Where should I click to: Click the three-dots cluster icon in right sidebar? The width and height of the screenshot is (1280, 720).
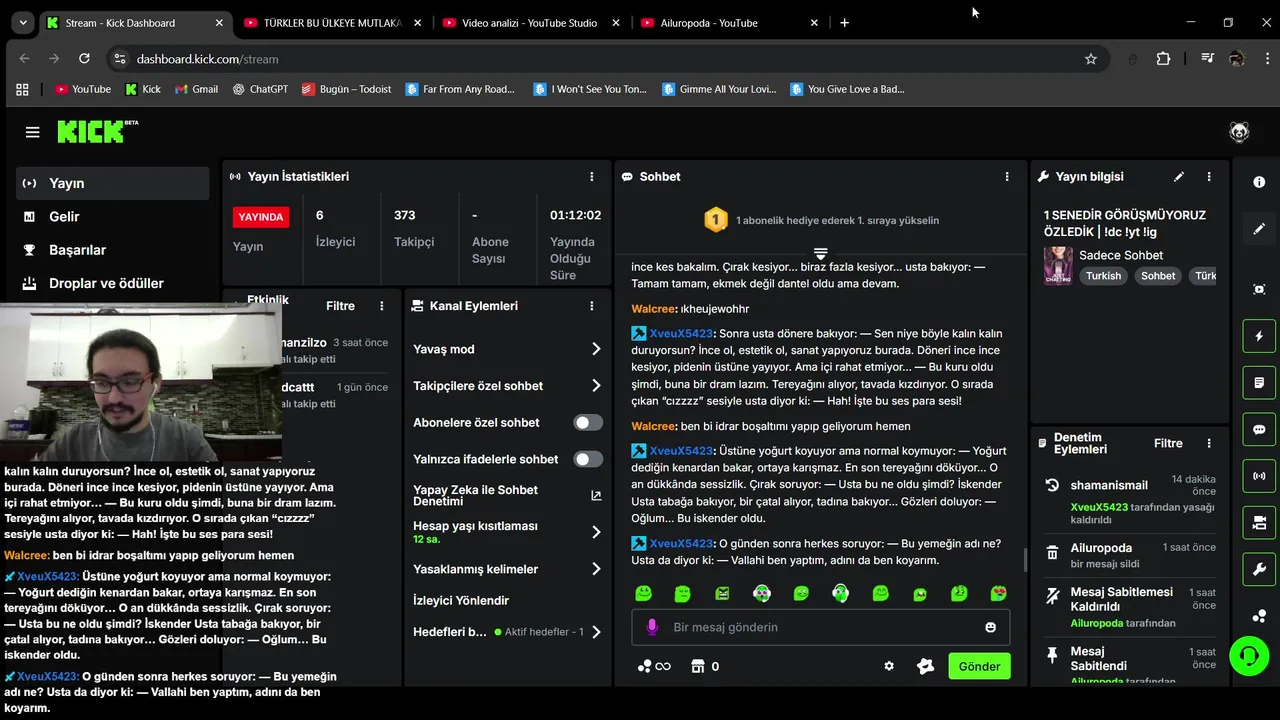point(1259,616)
